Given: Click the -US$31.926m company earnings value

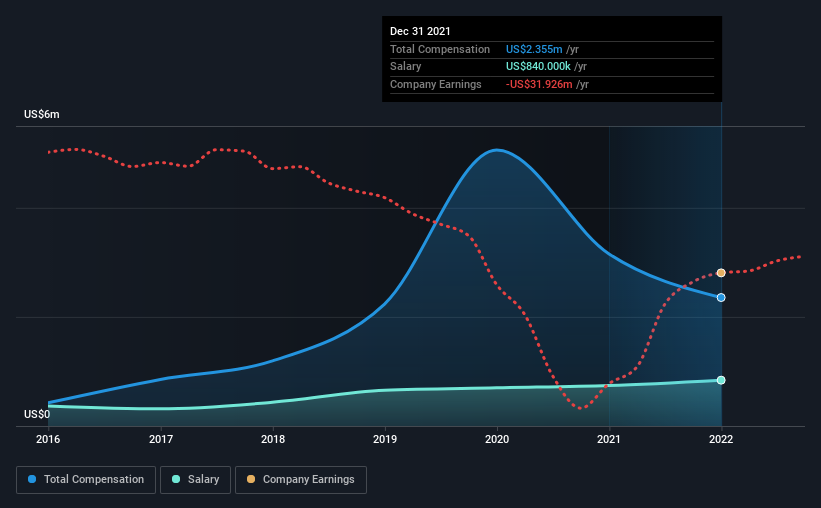Looking at the screenshot, I should tap(539, 84).
